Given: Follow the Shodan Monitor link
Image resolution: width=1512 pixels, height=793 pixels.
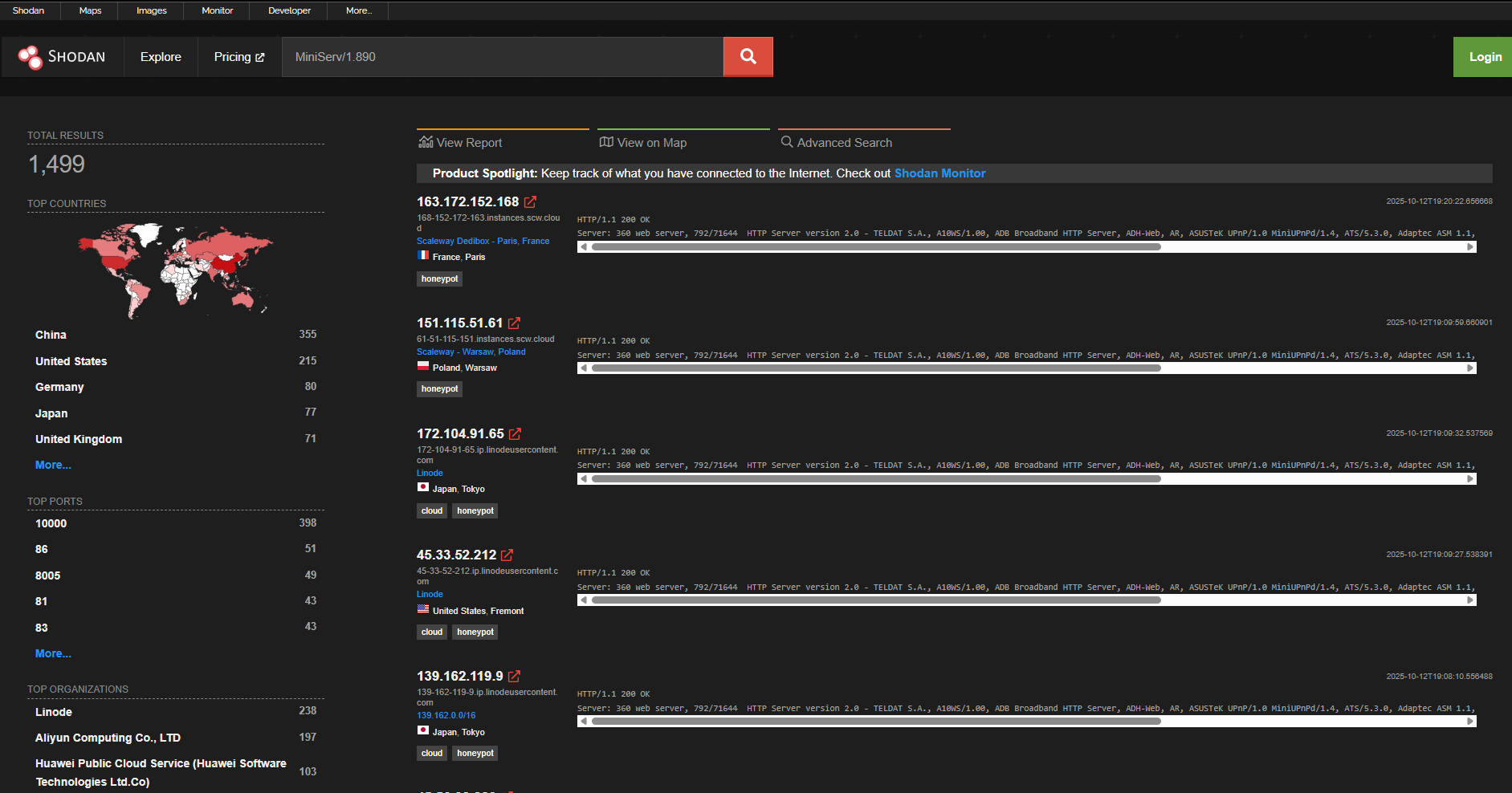Looking at the screenshot, I should [x=939, y=173].
